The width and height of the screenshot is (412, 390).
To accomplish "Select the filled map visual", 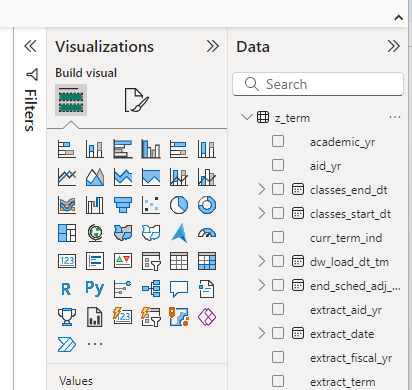I will click(x=123, y=233).
